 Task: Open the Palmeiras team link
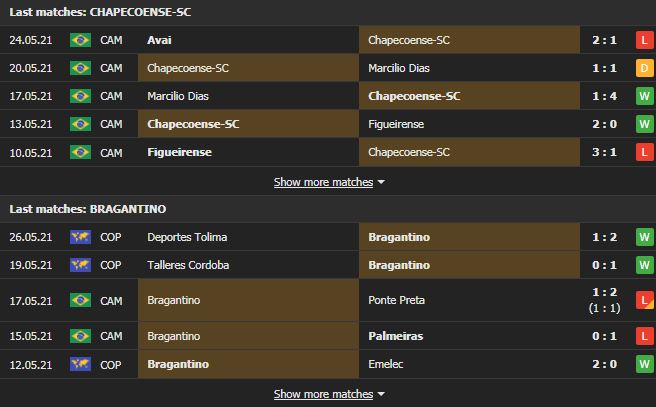(x=396, y=336)
